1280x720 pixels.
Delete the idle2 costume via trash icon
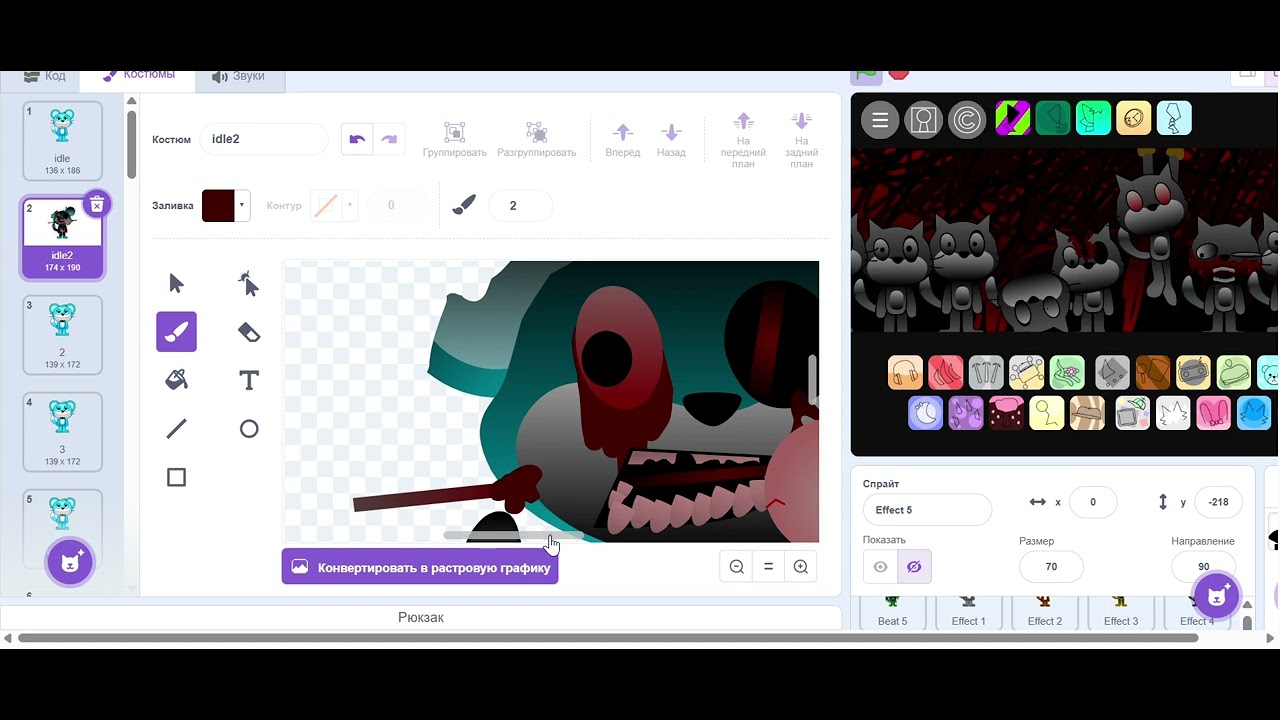[96, 204]
